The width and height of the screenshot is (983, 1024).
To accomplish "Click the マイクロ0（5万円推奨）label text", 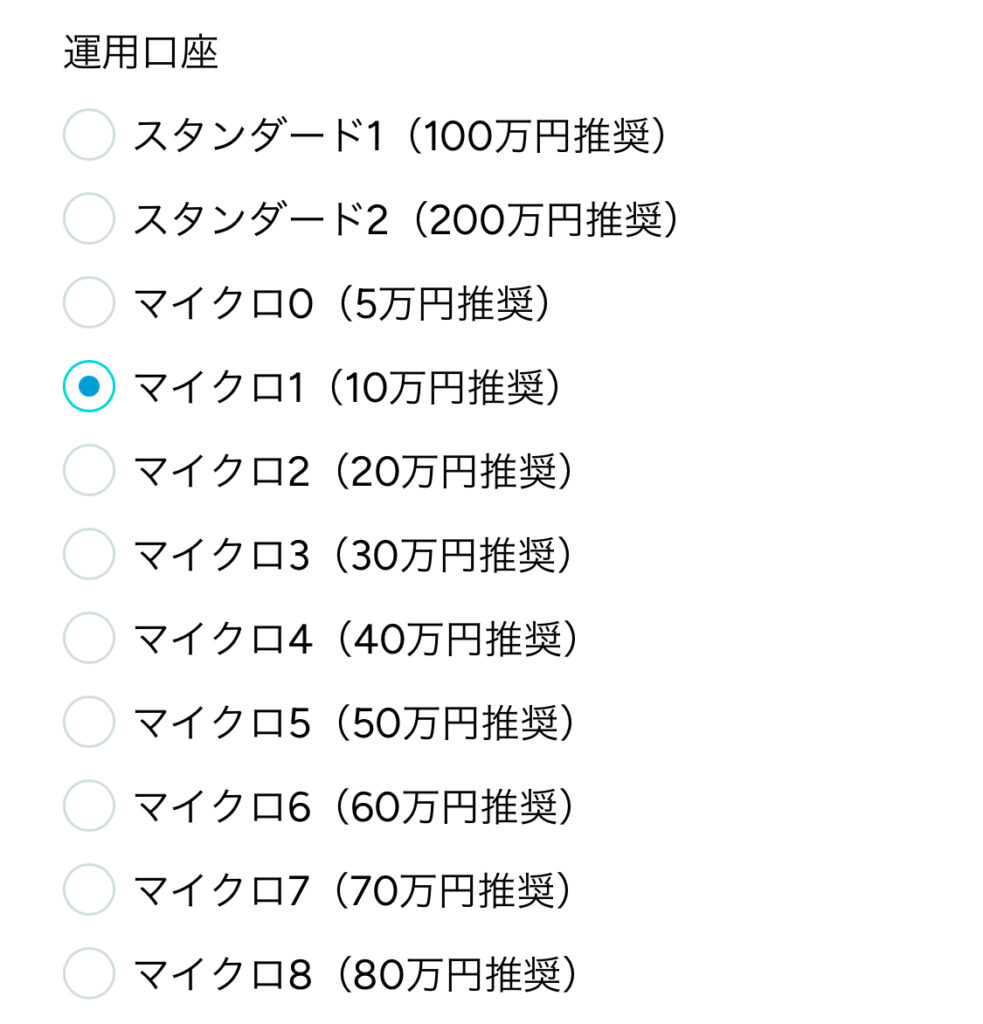I will [x=344, y=304].
